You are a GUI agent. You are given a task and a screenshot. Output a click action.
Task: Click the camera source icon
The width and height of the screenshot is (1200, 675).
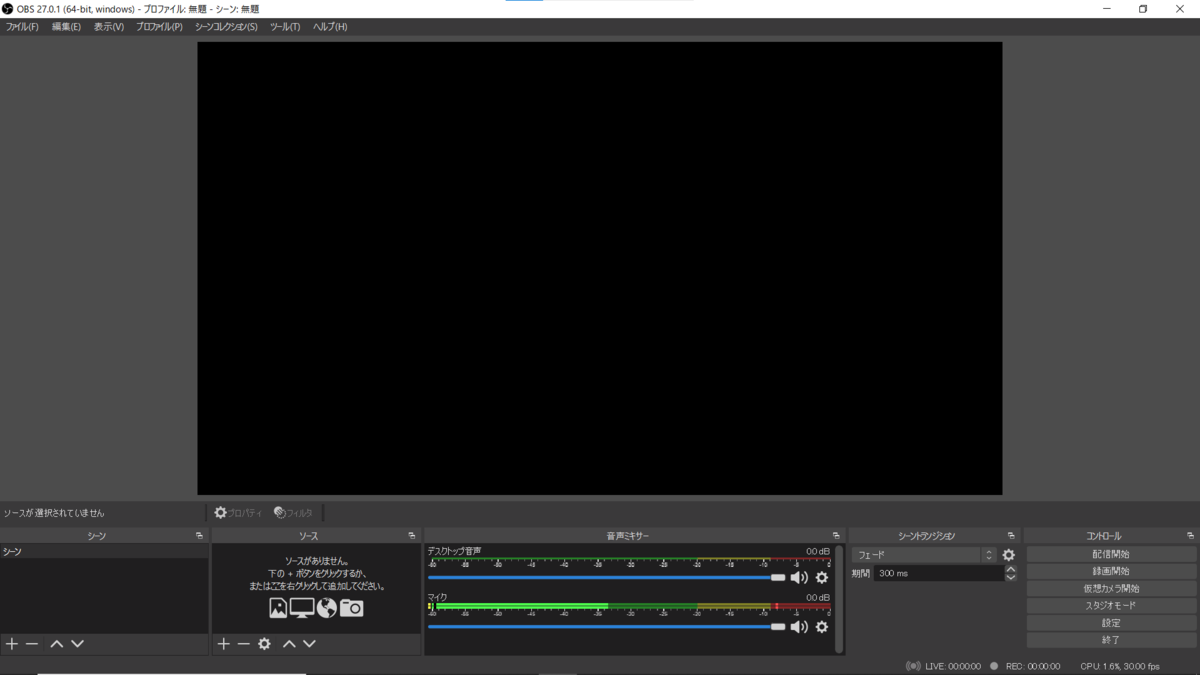click(x=351, y=608)
